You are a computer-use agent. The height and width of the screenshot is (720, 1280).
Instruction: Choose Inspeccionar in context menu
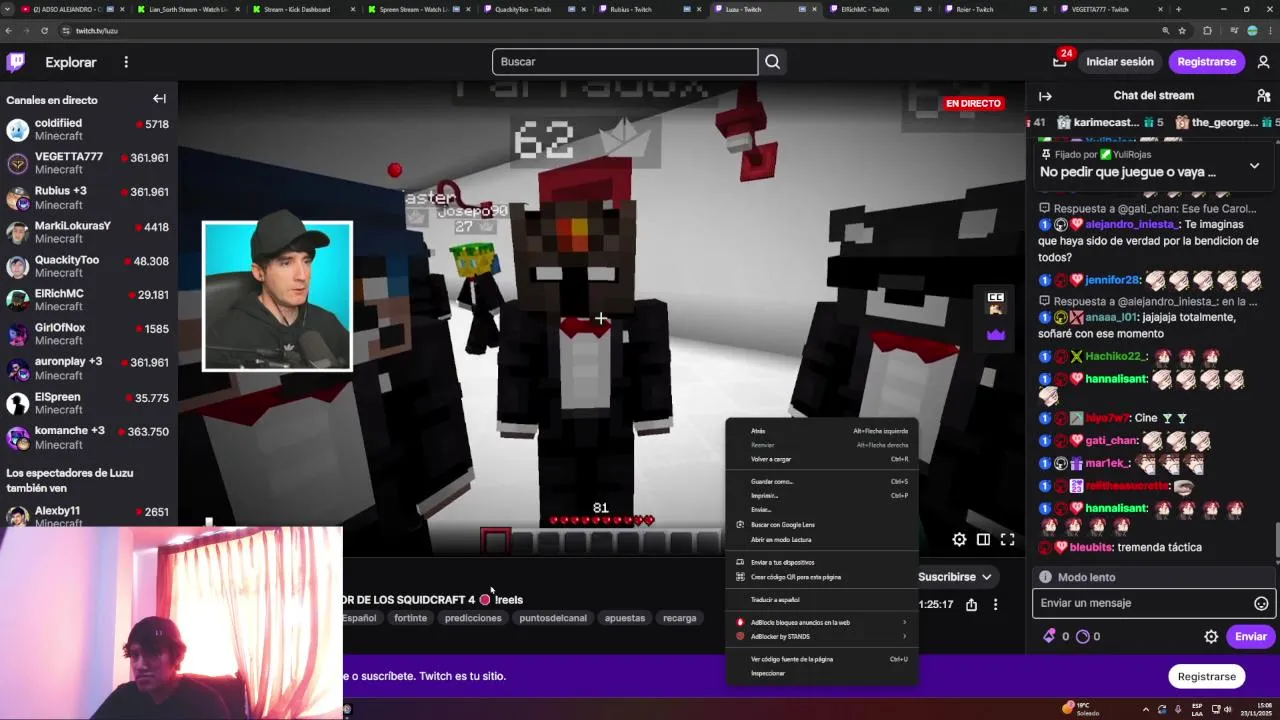821,673
